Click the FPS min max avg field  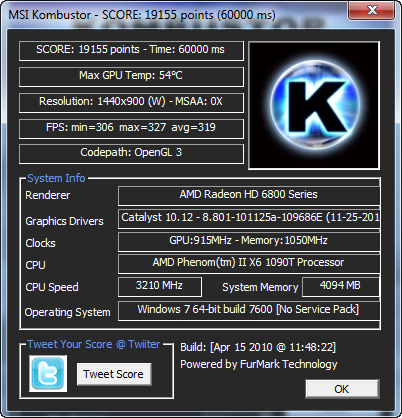point(131,128)
